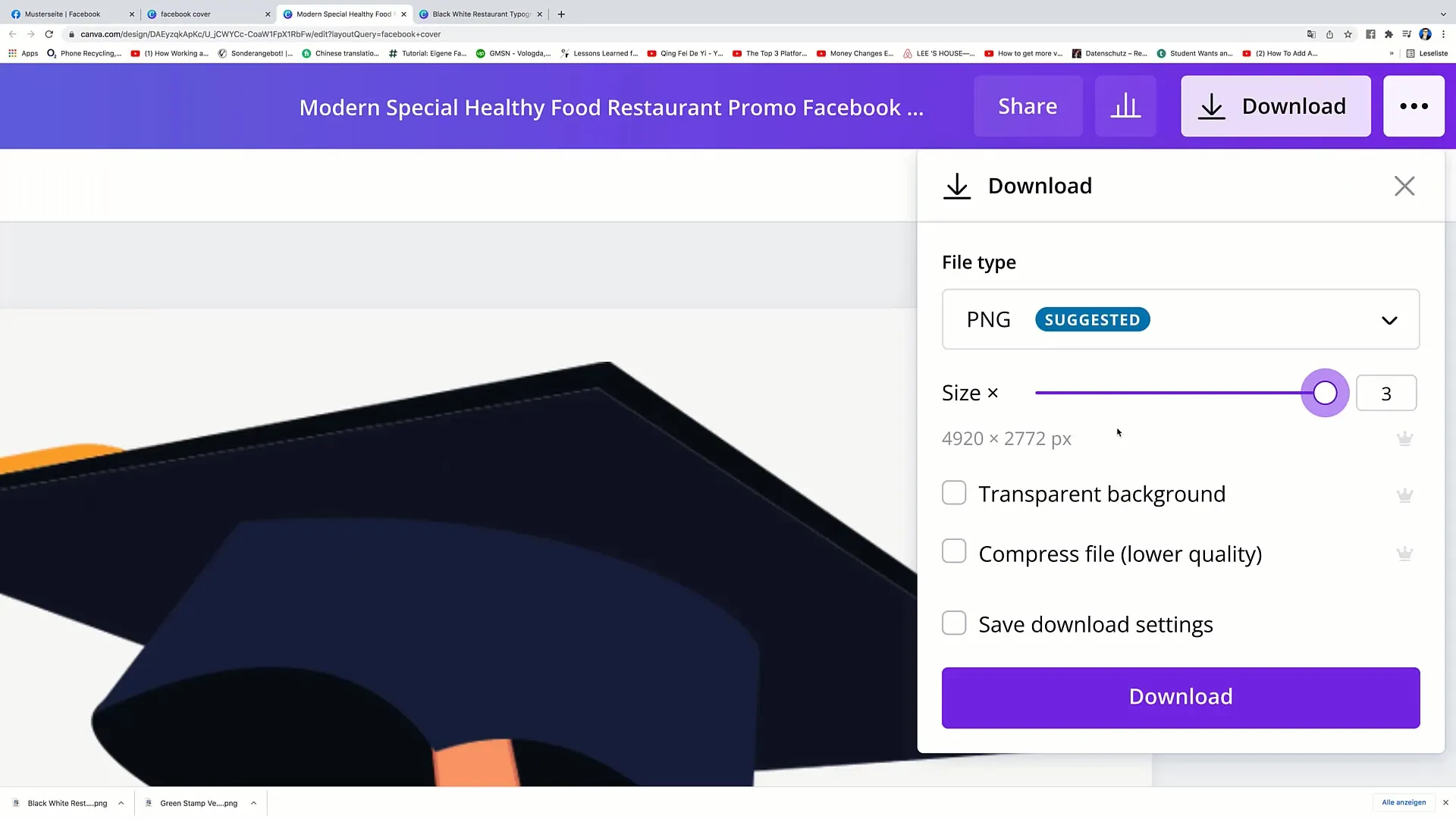Viewport: 1456px width, 819px height.
Task: Show hidden bookmarks with the double chevron
Action: [x=1392, y=53]
